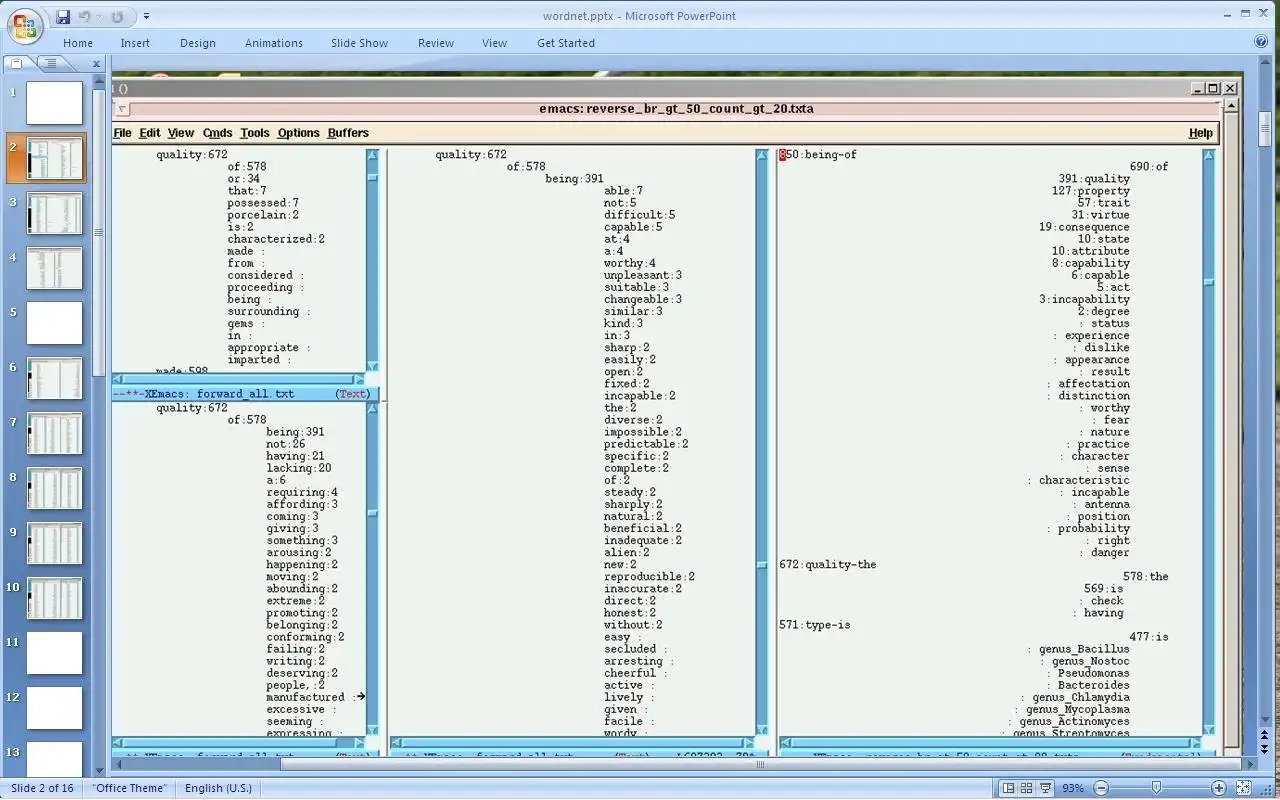1280x800 pixels.
Task: Click the Next Slide double-arrow button
Action: click(1265, 749)
